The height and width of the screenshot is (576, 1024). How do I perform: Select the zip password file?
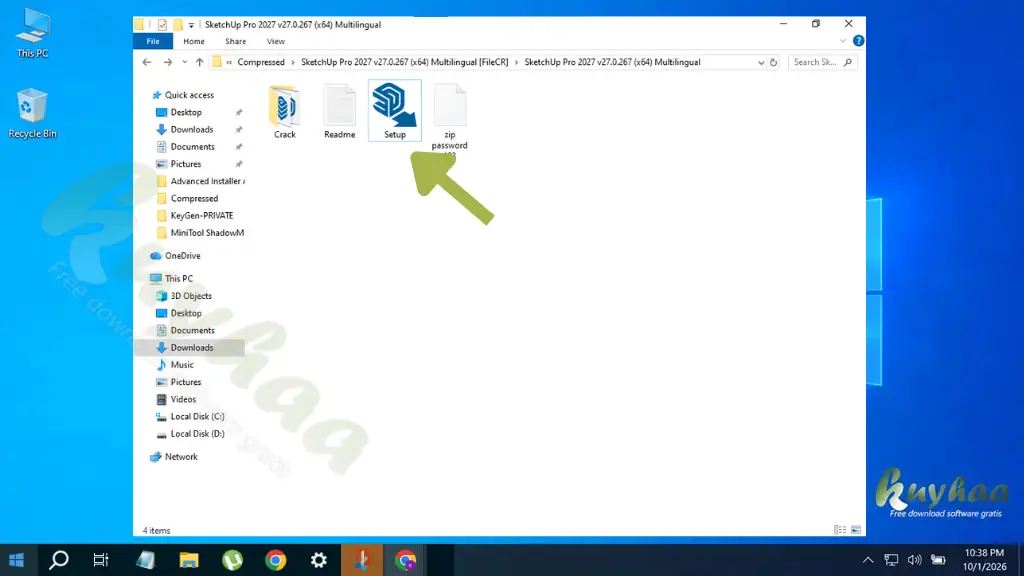coord(449,118)
